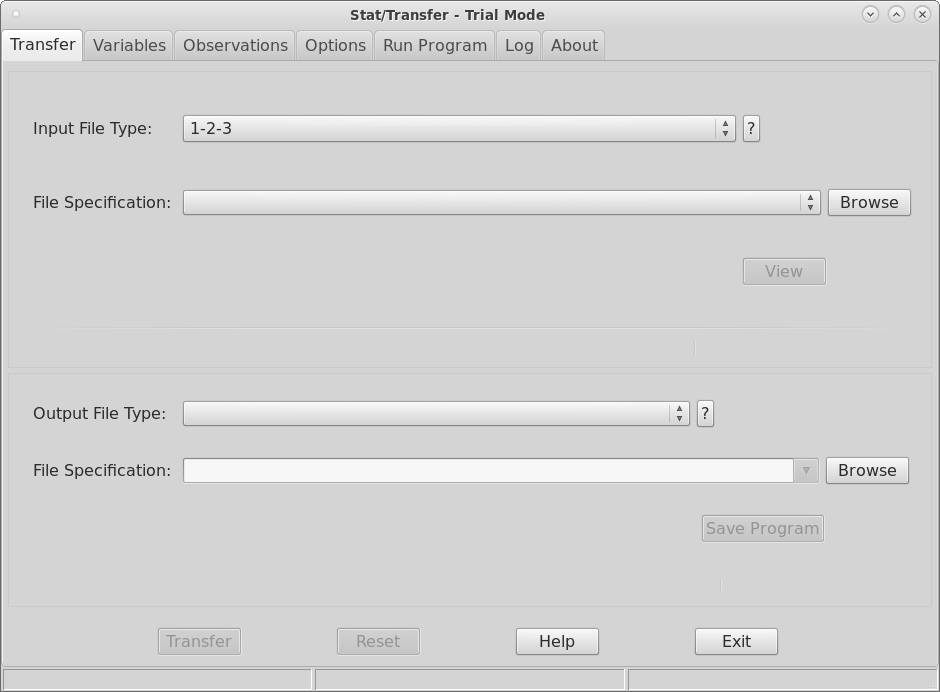Expand the output File Specification dropdown arrow
Screen dimensions: 940x692
point(806,470)
